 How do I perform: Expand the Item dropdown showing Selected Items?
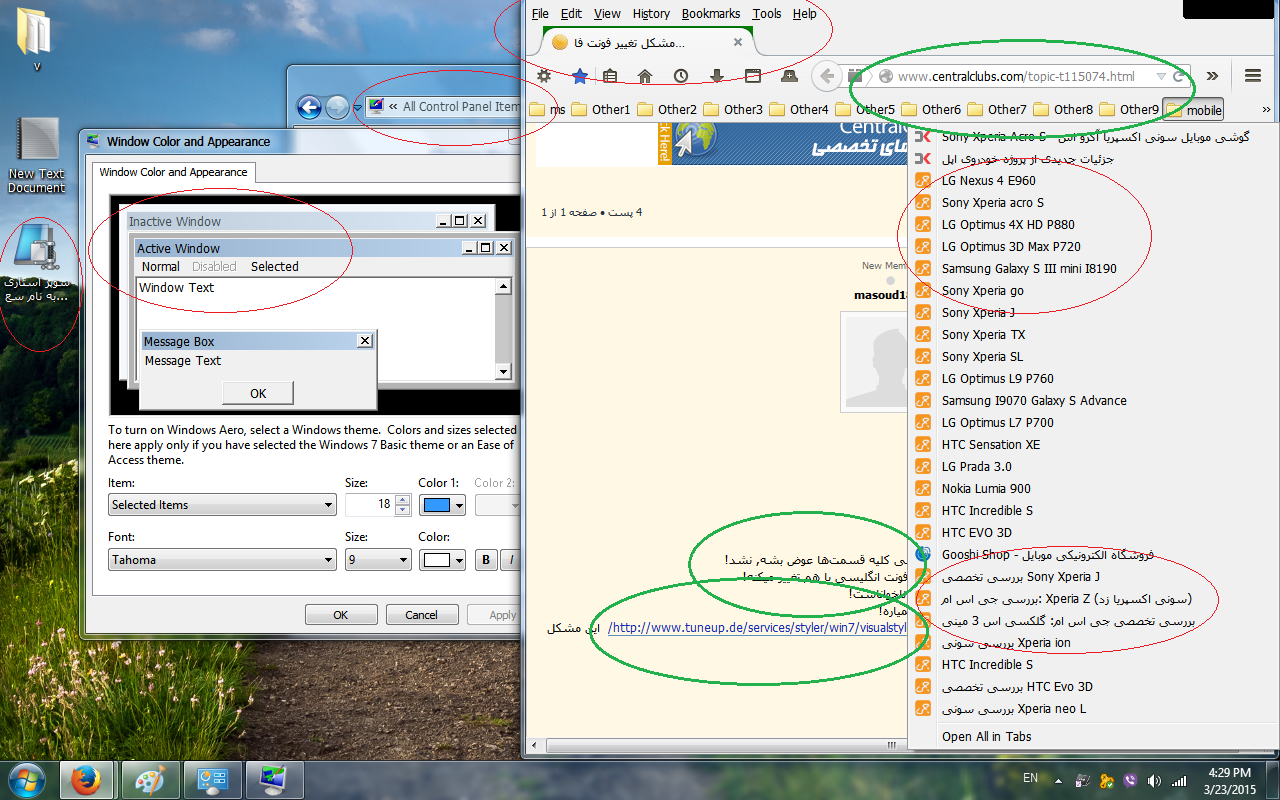(222, 505)
